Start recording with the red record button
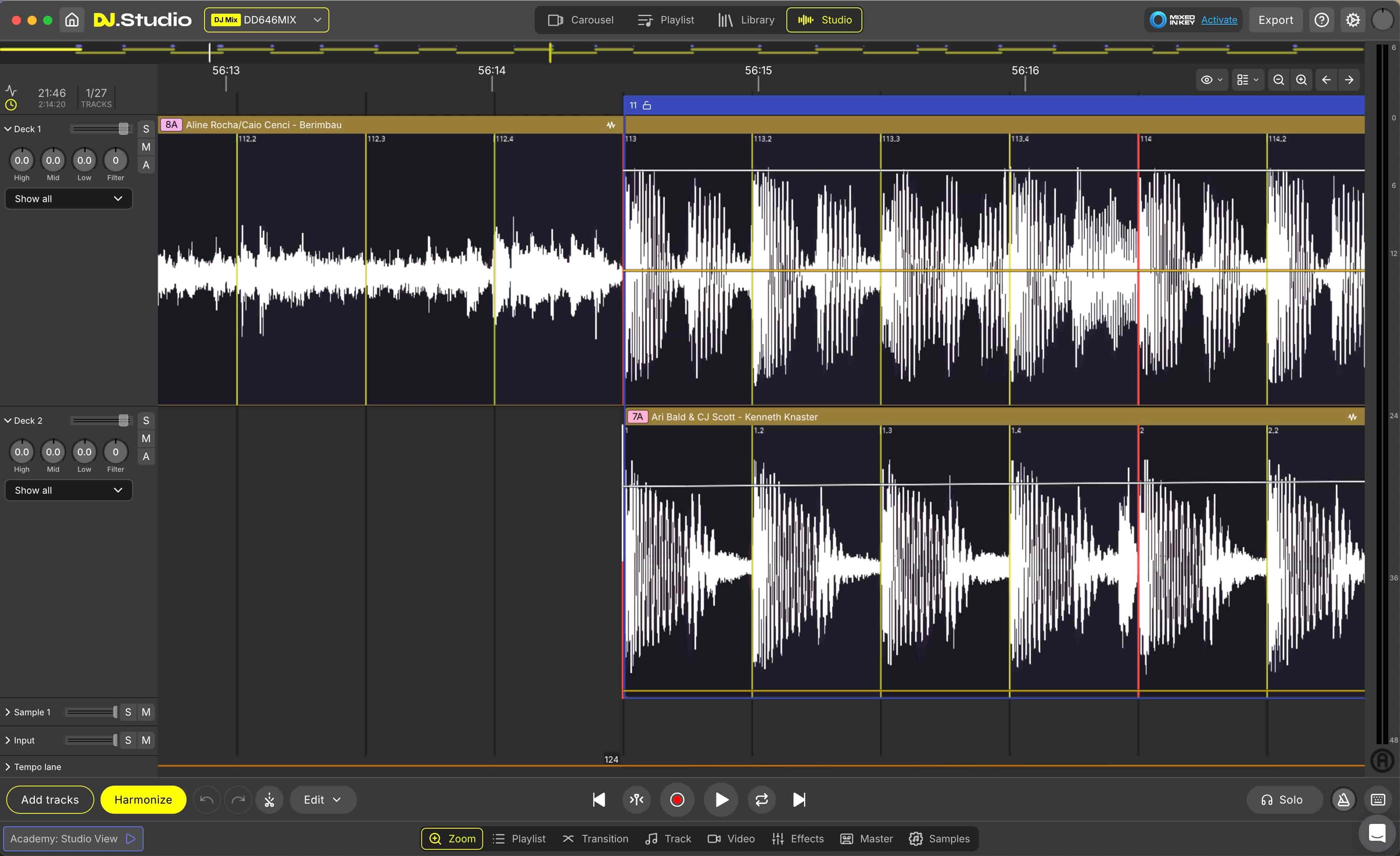Viewport: 1400px width, 856px height. point(677,800)
